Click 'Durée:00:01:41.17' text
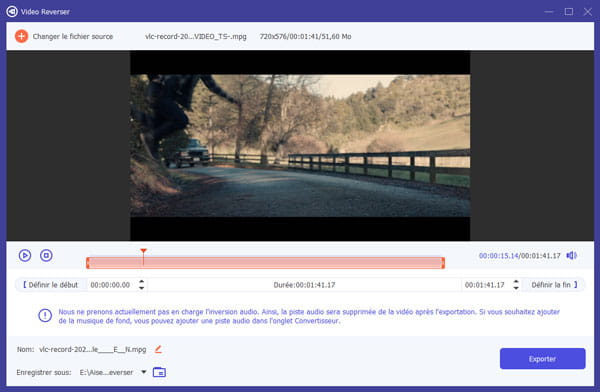This screenshot has width=600, height=392. (x=304, y=285)
